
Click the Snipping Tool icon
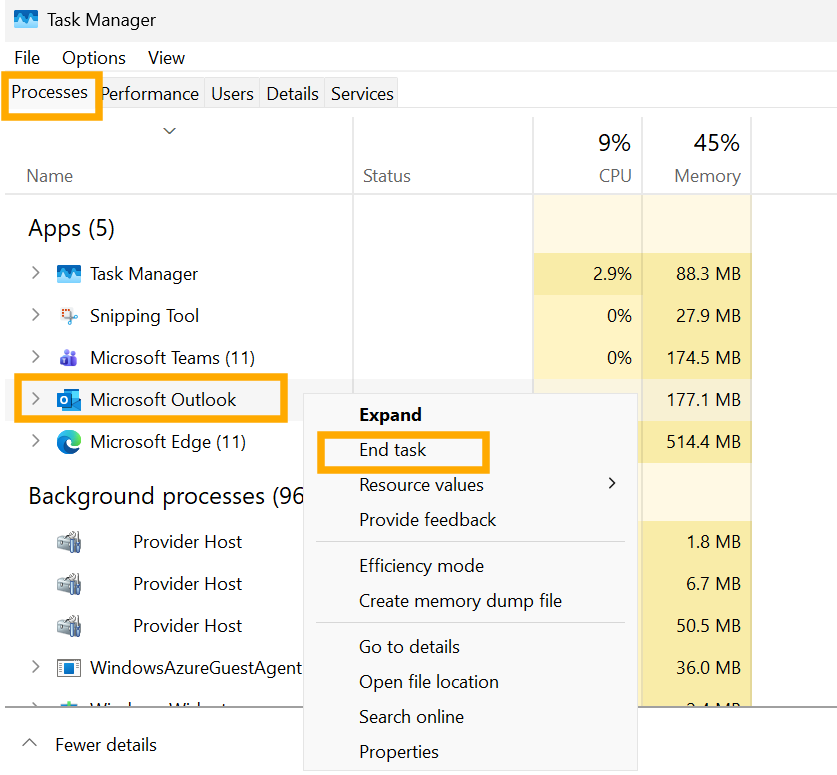click(x=69, y=316)
